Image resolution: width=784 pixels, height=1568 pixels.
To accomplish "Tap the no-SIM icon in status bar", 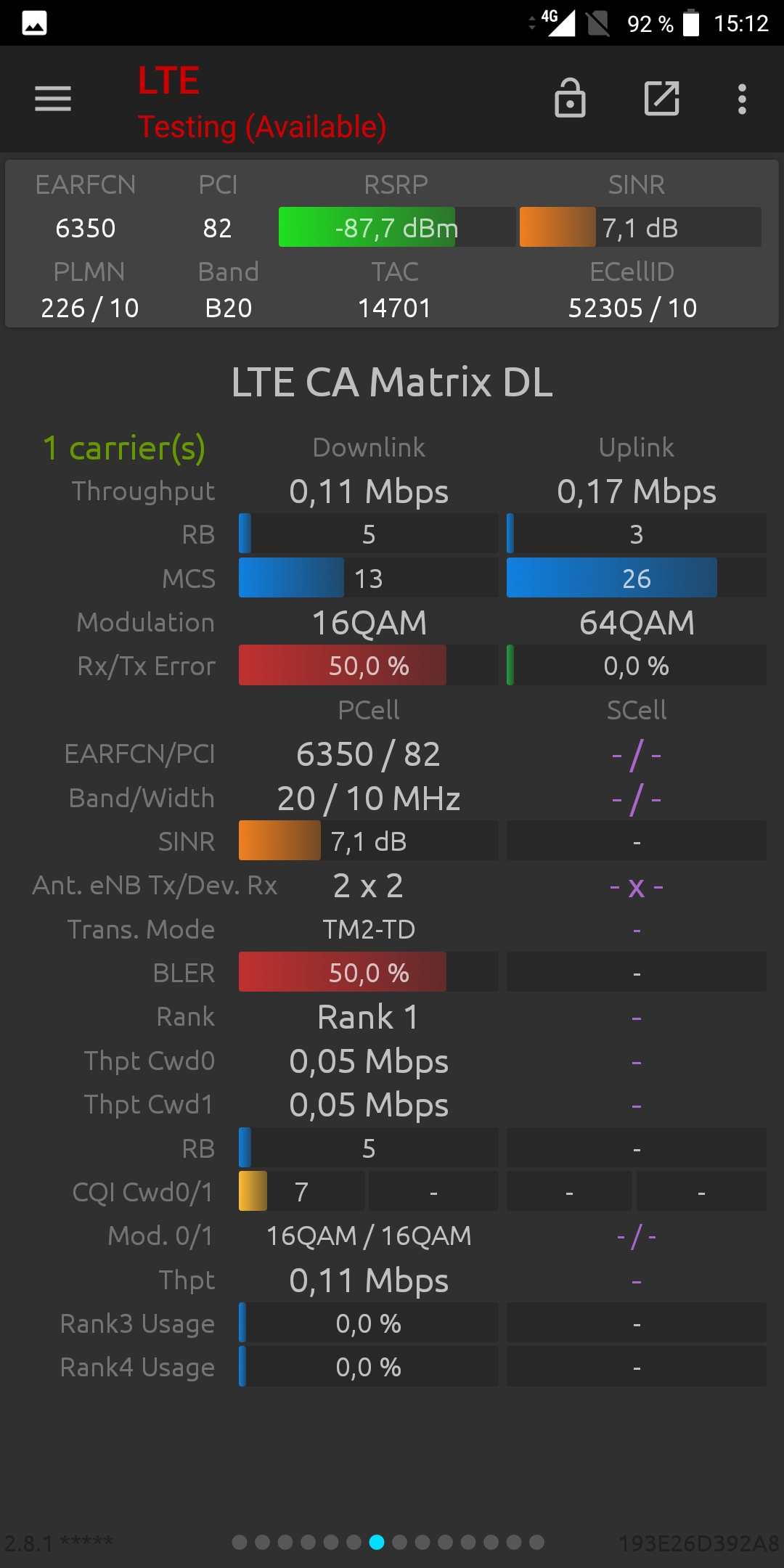I will [598, 23].
